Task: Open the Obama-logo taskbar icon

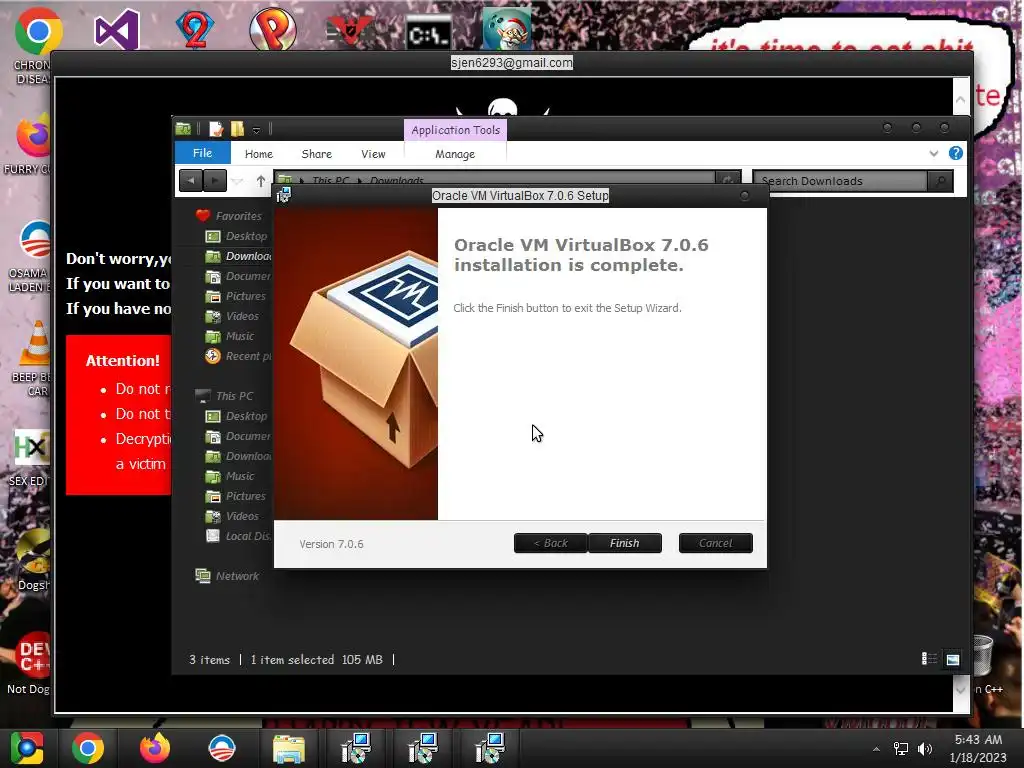Action: pos(222,748)
